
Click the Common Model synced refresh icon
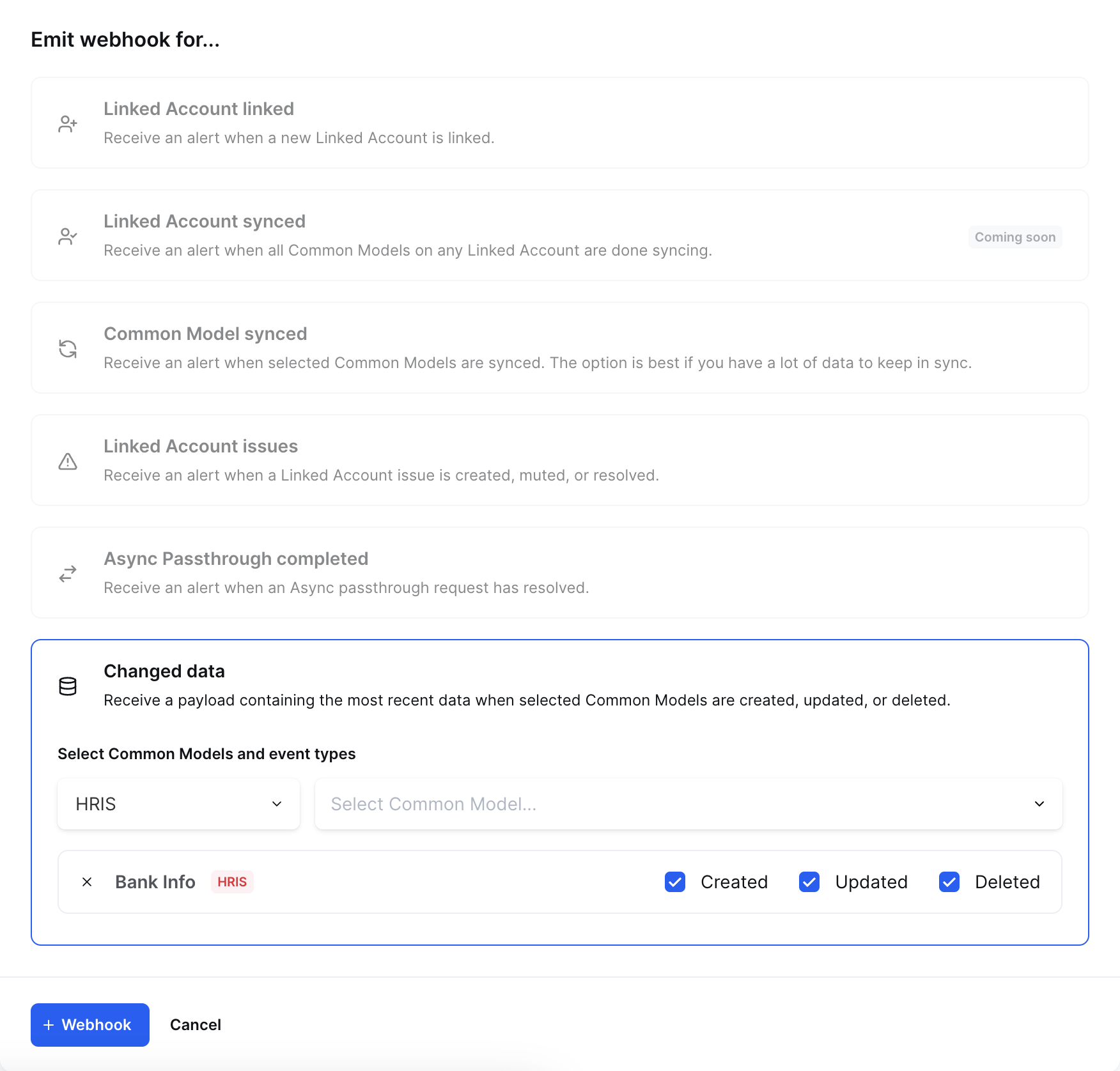pos(68,348)
